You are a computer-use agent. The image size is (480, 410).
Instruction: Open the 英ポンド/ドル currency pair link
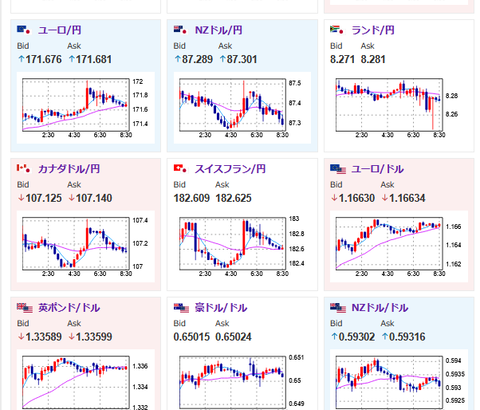69,308
